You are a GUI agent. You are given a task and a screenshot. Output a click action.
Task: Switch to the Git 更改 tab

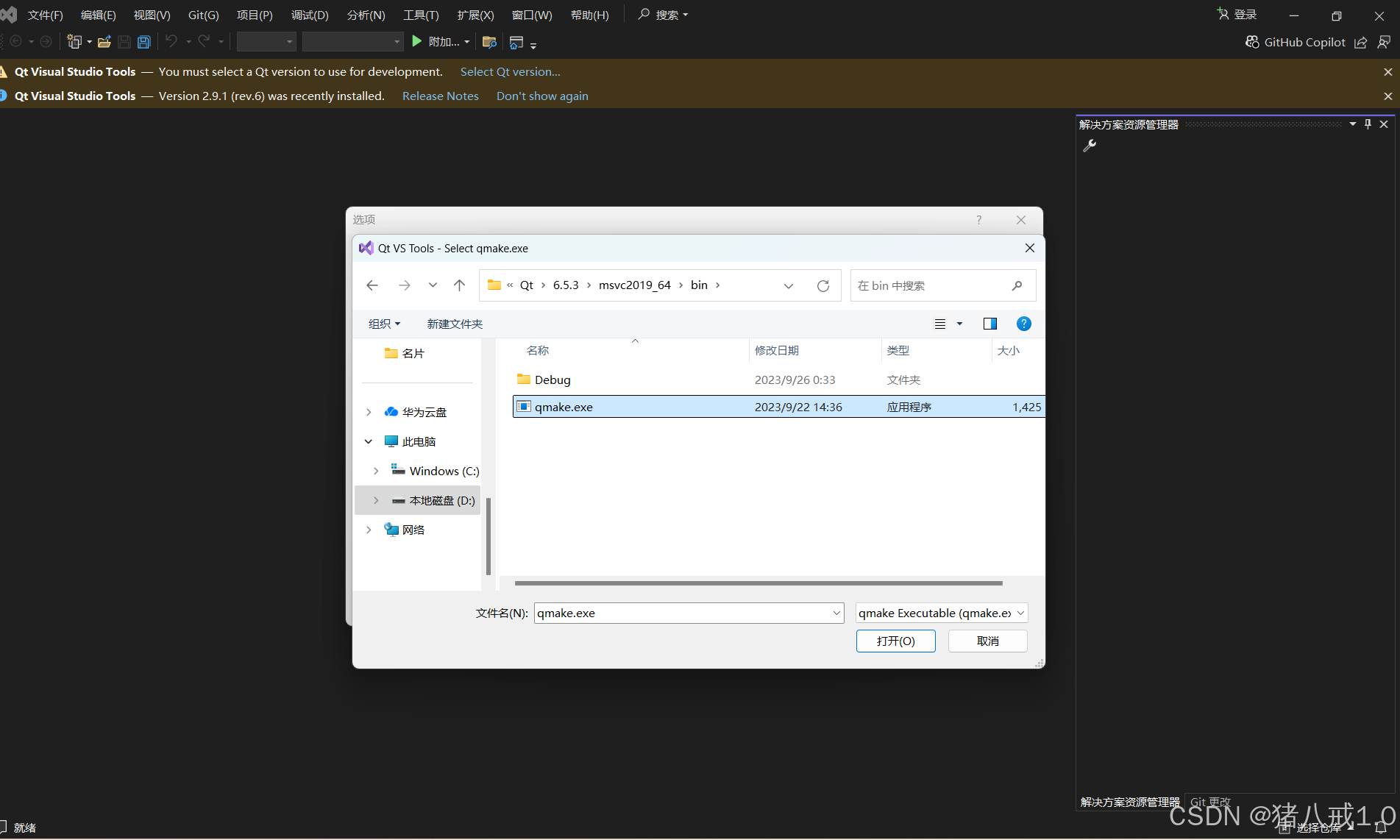[1210, 802]
